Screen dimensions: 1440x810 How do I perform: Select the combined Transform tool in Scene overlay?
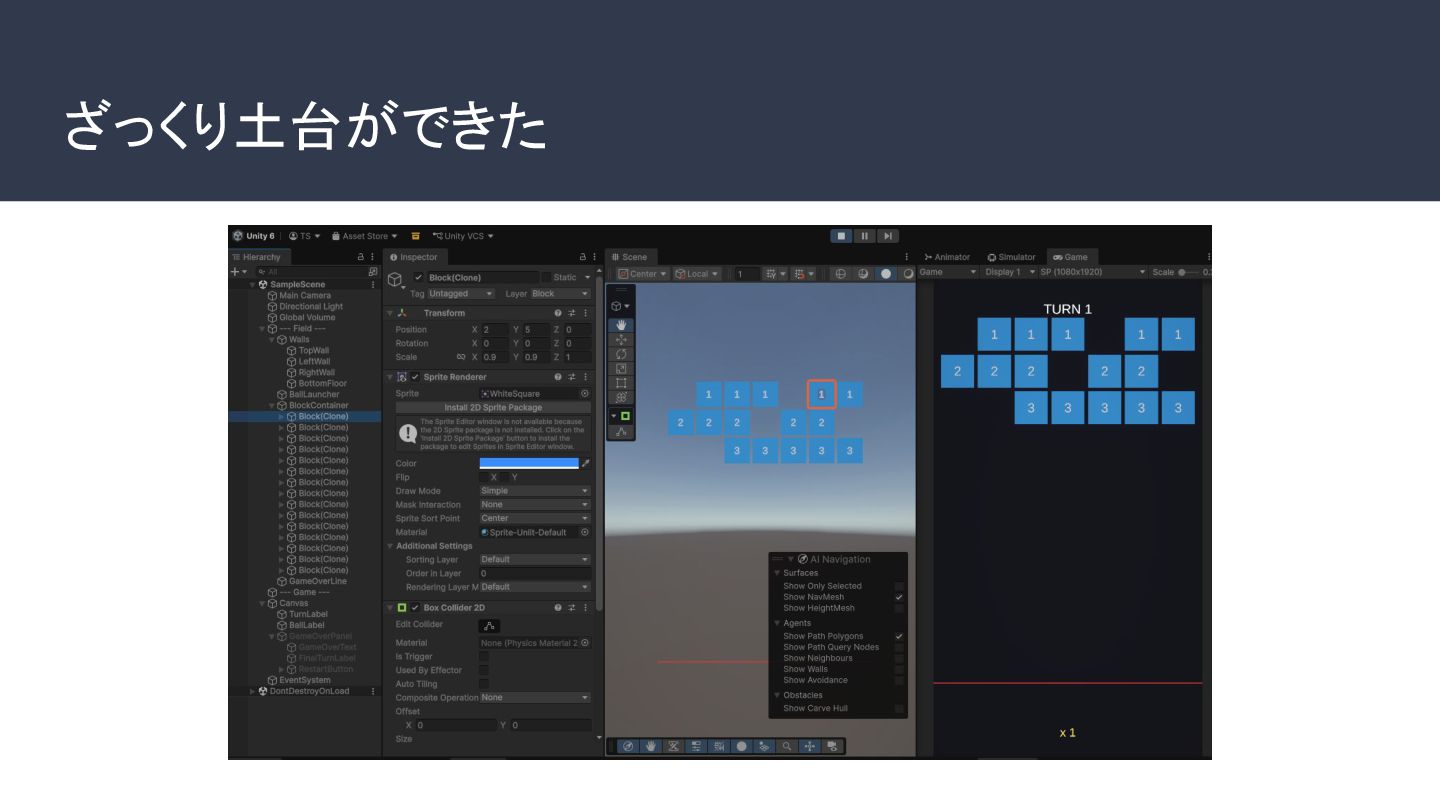[621, 397]
